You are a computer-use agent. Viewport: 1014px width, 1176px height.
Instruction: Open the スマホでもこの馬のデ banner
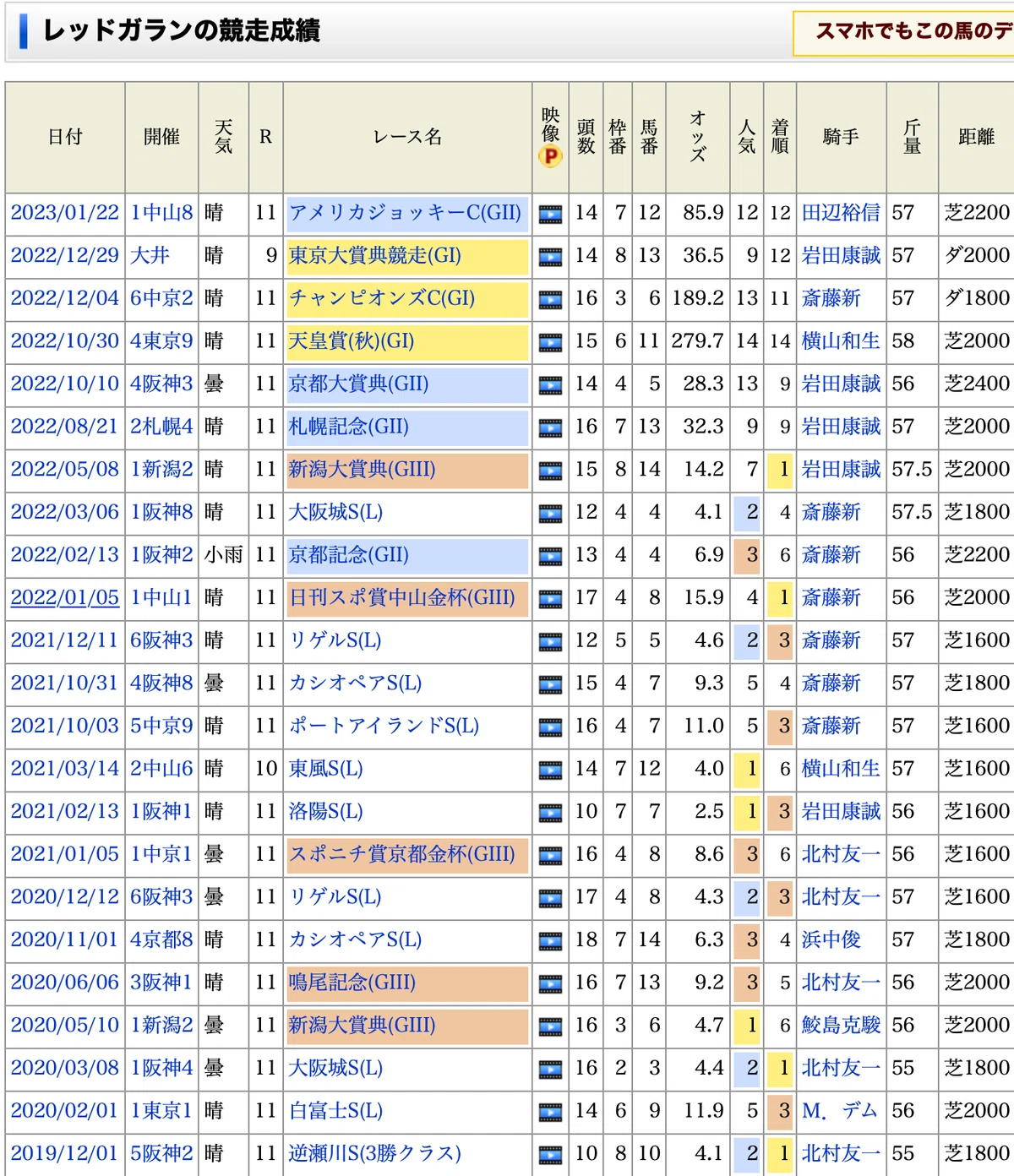pyautogui.click(x=903, y=33)
